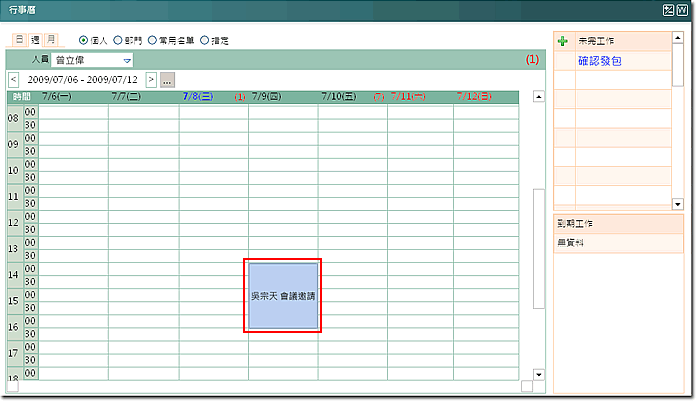Choose the 常用名單 radio option
The width and height of the screenshot is (700, 405).
[x=153, y=40]
